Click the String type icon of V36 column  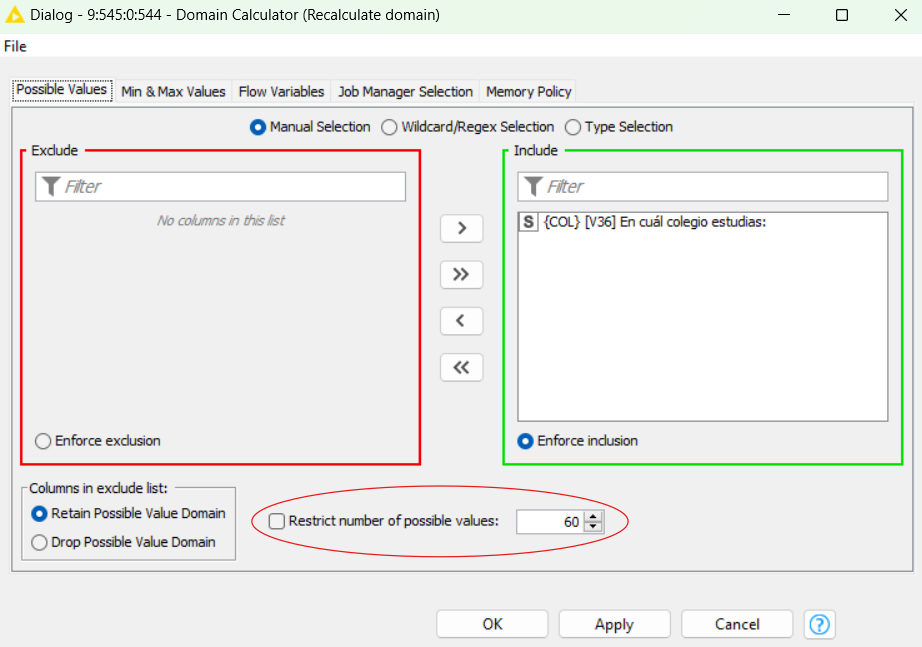pos(528,222)
